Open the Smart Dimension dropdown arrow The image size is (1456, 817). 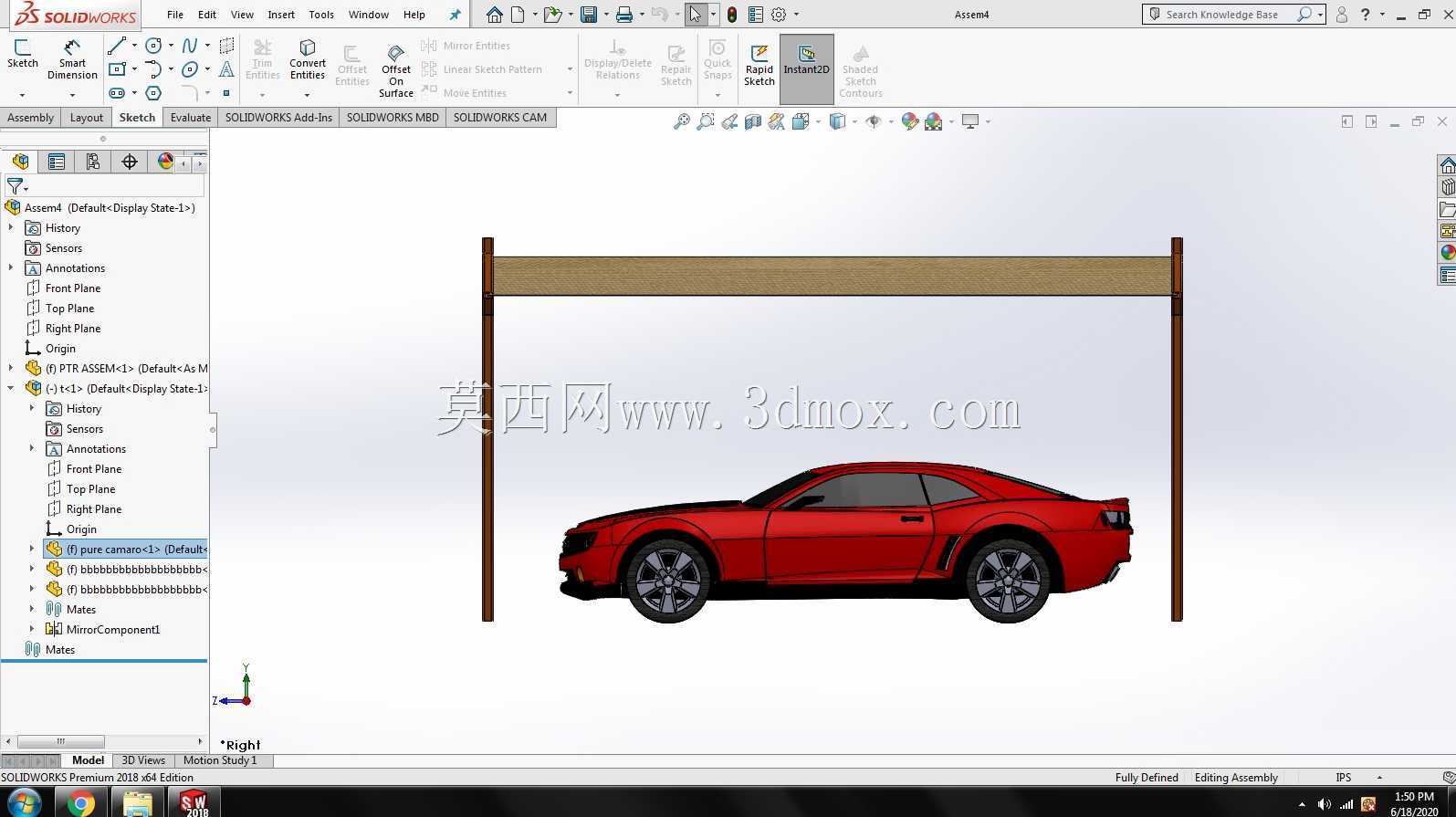[72, 94]
